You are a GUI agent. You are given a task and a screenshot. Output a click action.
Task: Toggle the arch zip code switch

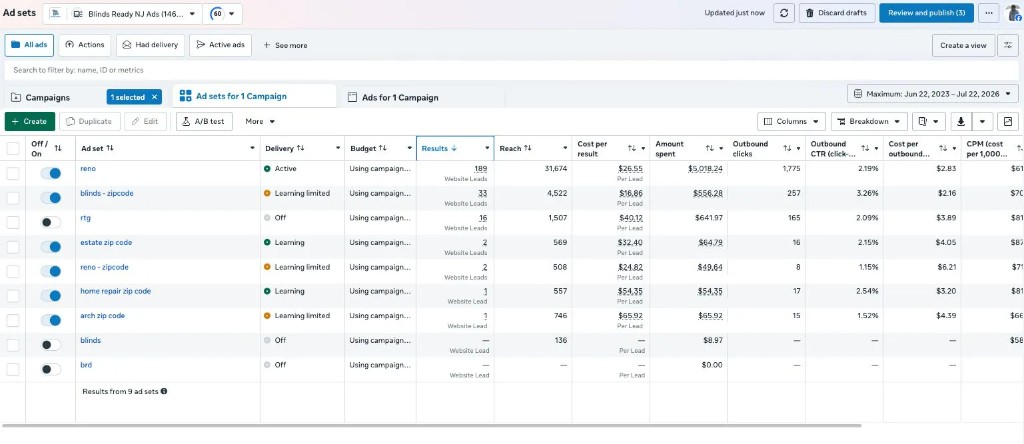coord(50,320)
